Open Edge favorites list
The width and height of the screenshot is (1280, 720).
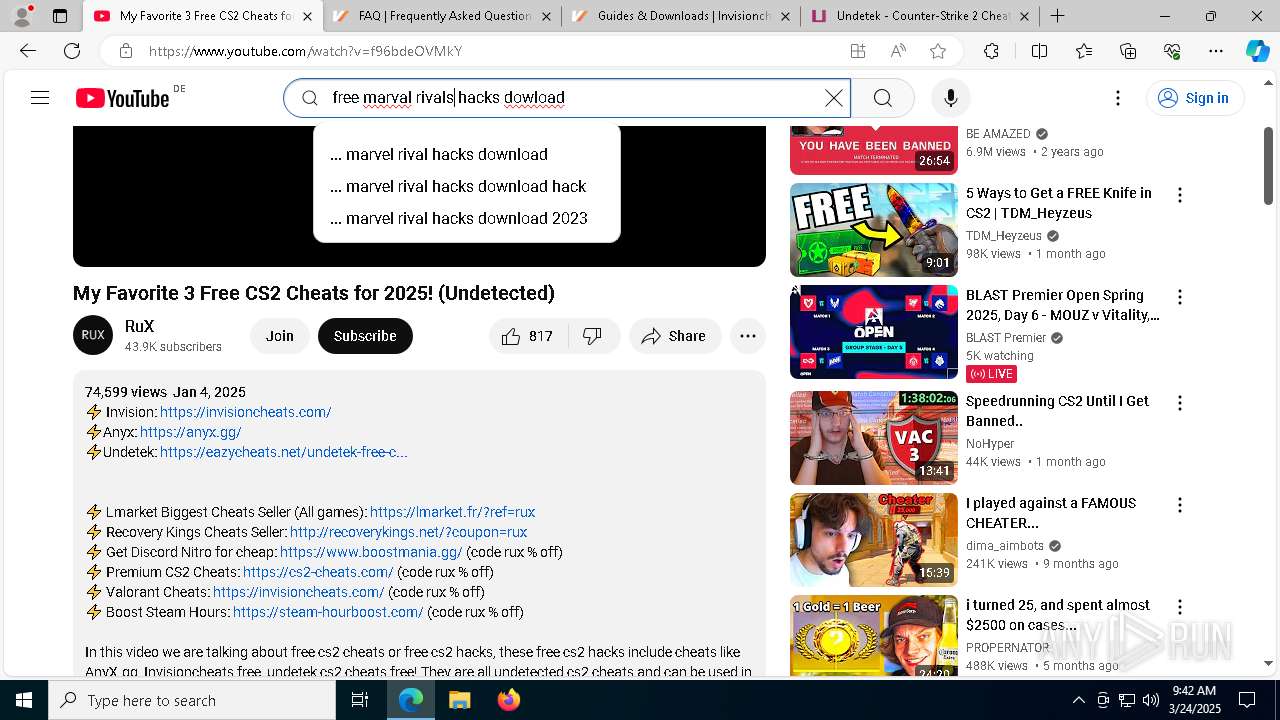point(1084,51)
